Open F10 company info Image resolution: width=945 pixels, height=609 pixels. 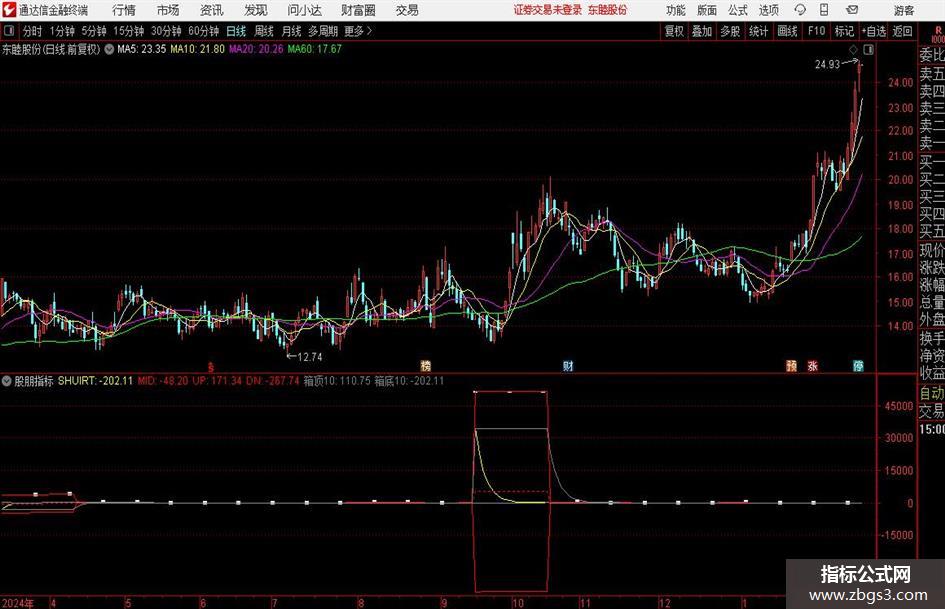click(817, 31)
